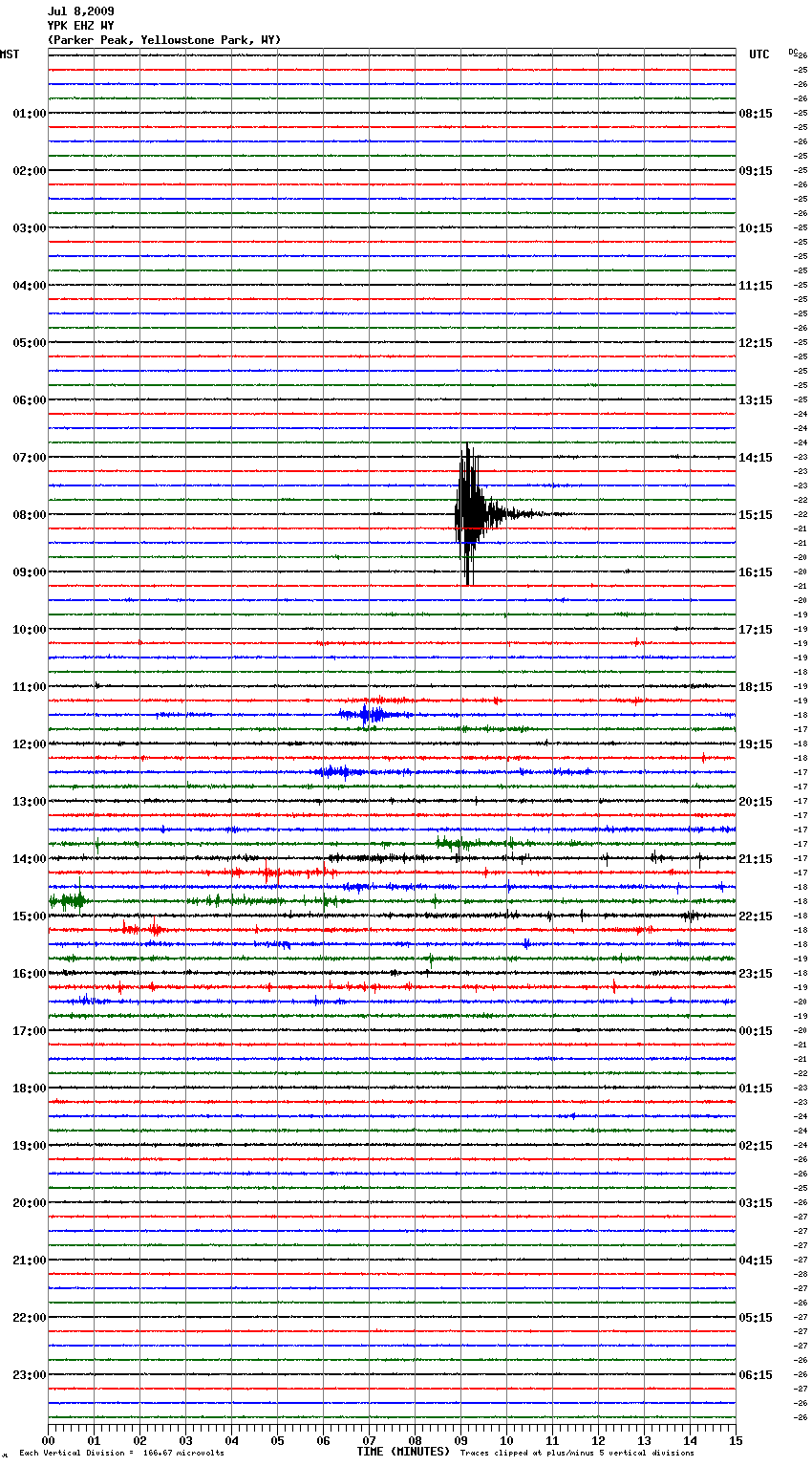Click the date header "Jul 8,2009"
Viewport: 812px width, 1466px height.
80,11
